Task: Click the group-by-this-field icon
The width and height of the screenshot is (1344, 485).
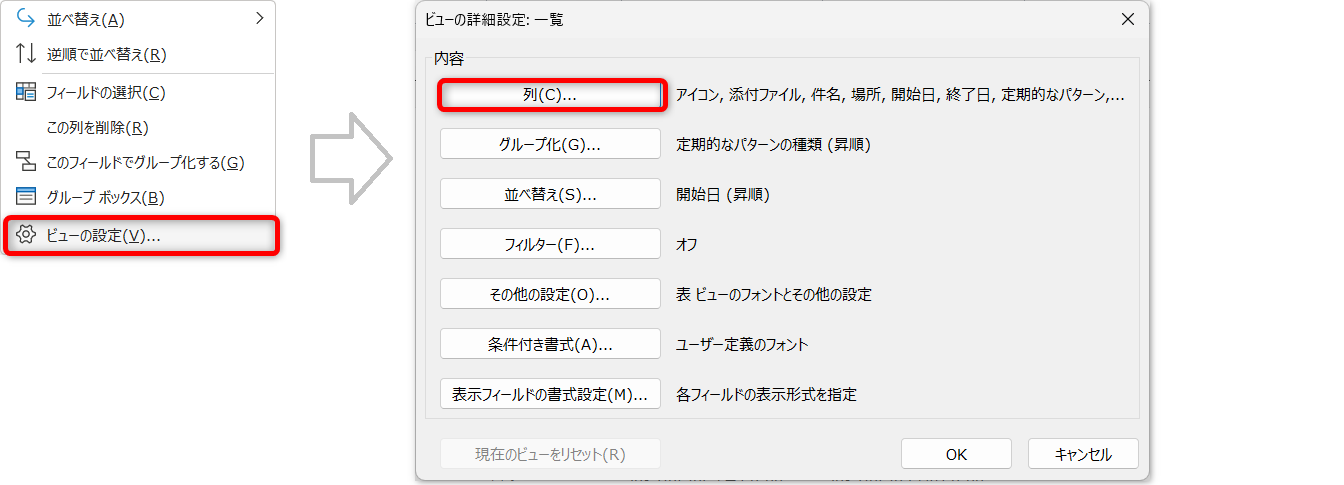Action: (26, 162)
